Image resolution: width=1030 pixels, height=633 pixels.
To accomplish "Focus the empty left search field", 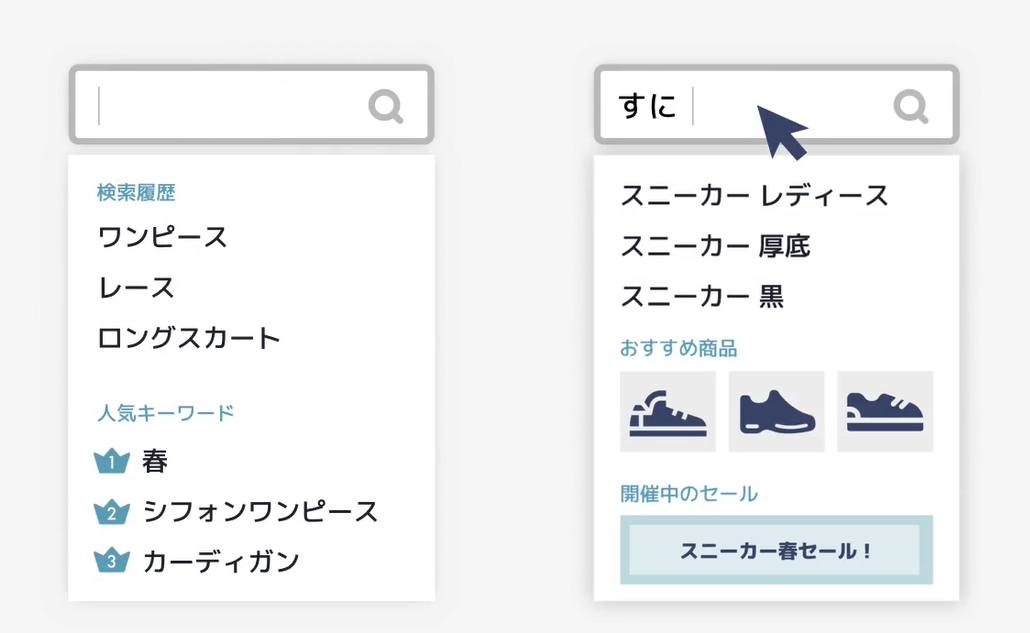I will coord(230,105).
